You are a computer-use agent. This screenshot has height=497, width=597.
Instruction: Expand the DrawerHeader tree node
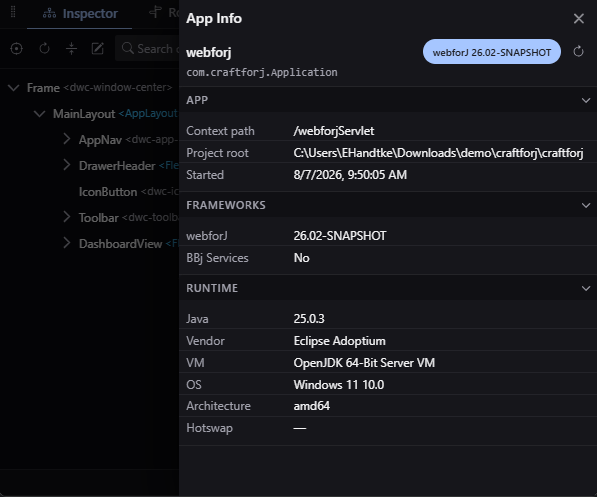click(x=67, y=165)
